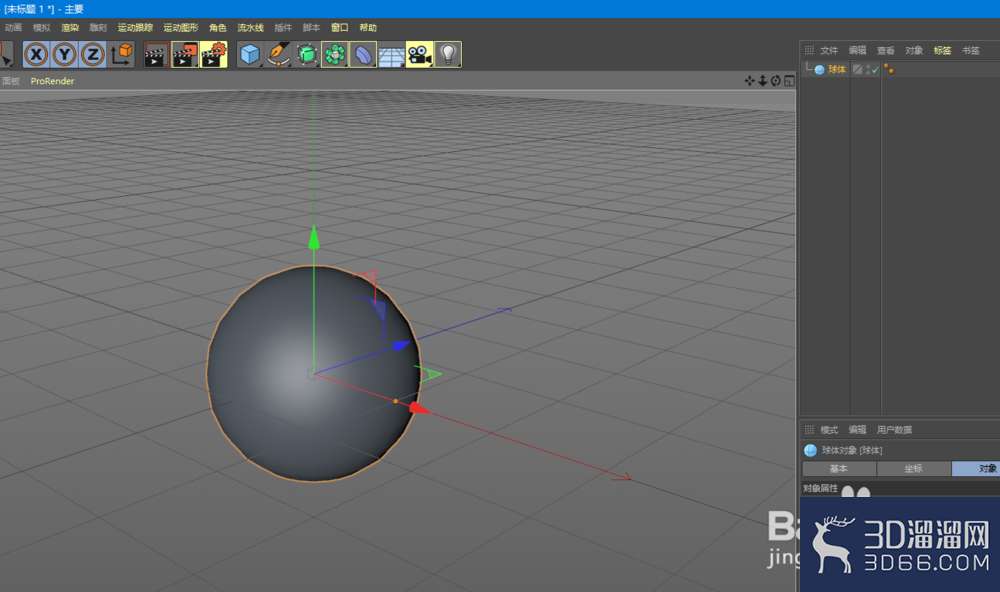Open the 脚本 menu

(311, 27)
